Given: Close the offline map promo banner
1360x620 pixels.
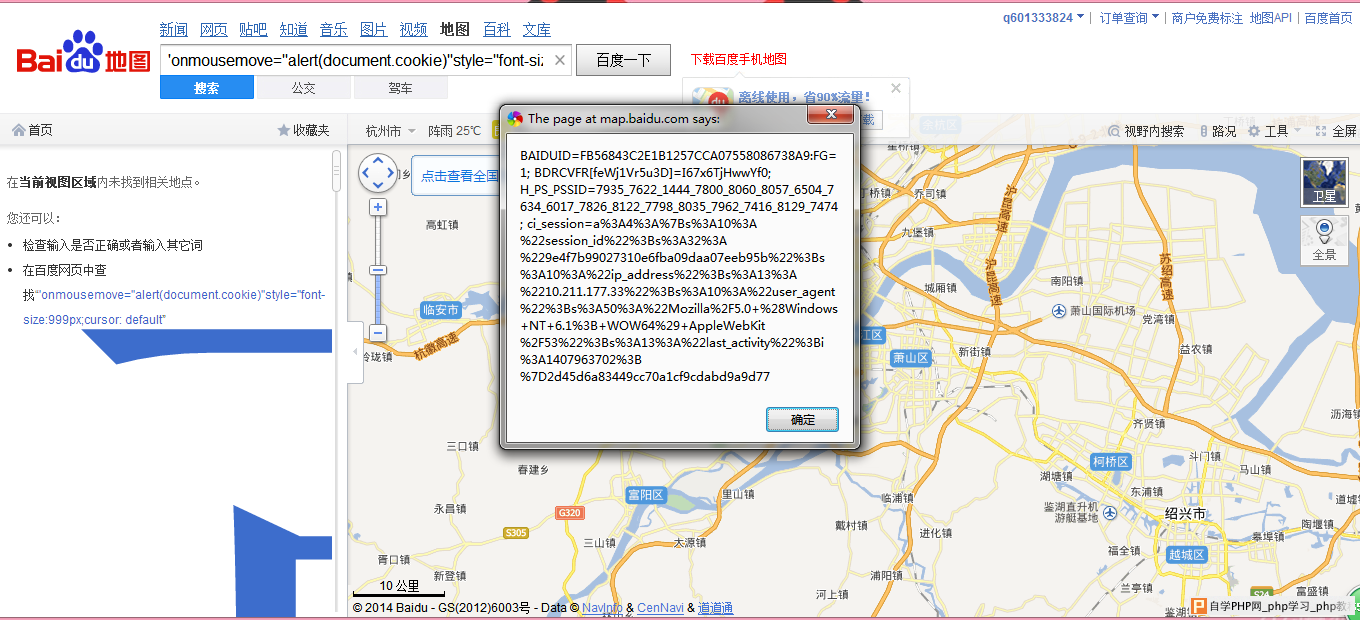Looking at the screenshot, I should [896, 88].
